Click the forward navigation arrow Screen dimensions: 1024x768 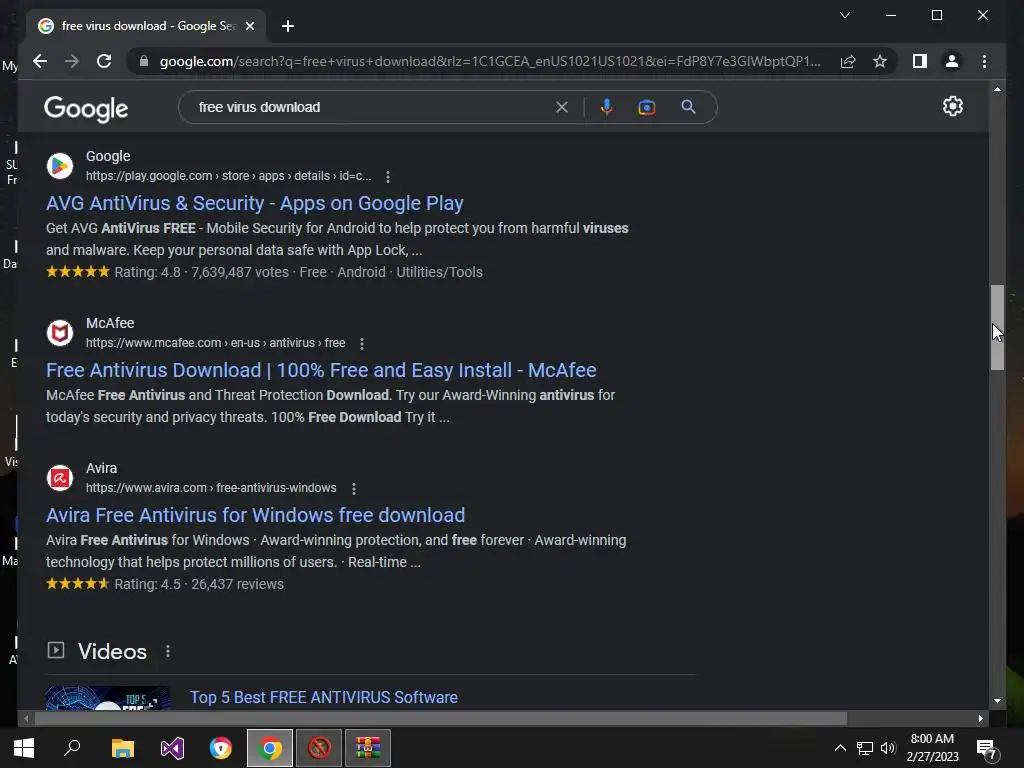click(72, 61)
